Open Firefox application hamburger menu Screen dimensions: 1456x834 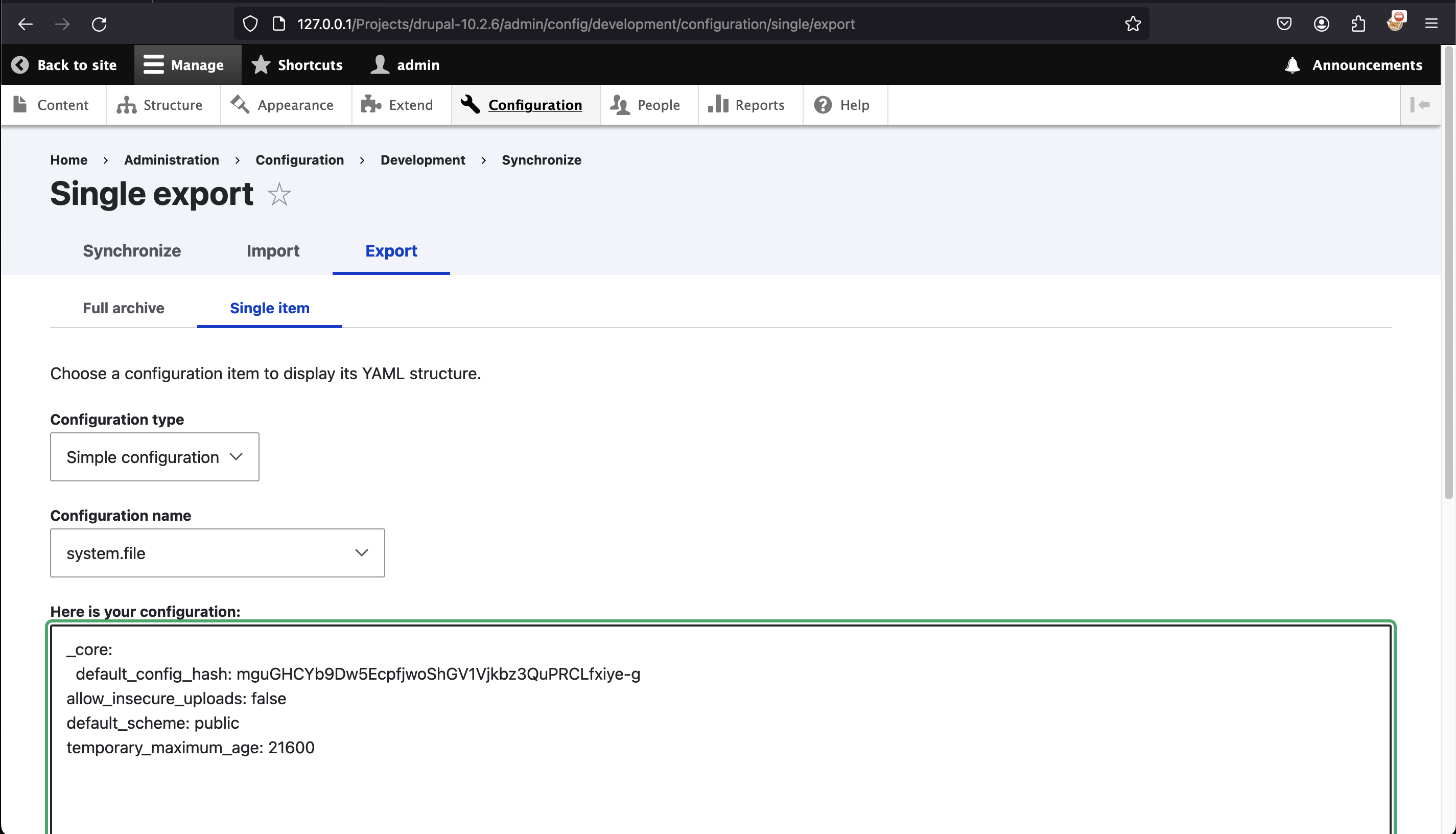(1431, 24)
